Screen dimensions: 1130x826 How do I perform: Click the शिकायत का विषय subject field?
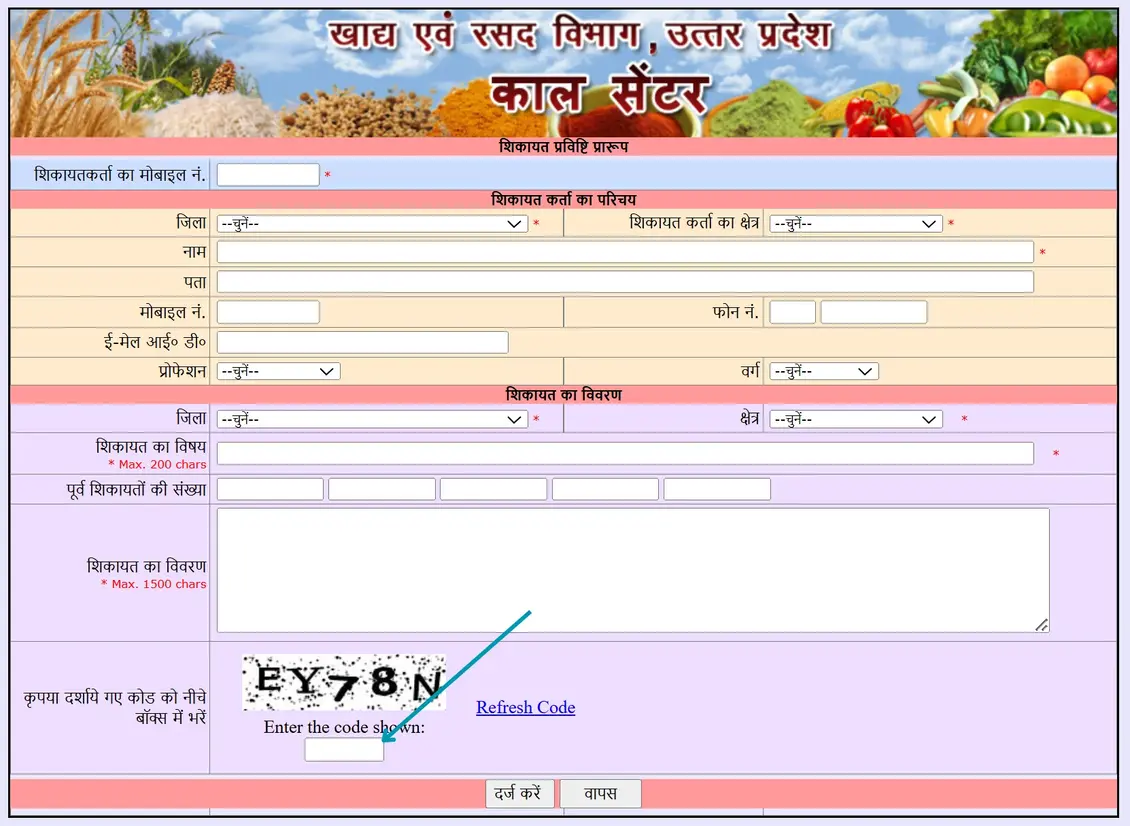click(627, 452)
